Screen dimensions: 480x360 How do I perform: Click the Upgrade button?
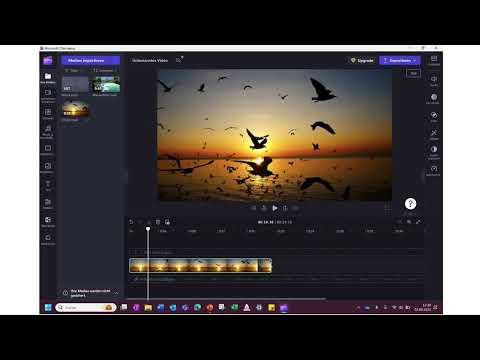tap(362, 60)
